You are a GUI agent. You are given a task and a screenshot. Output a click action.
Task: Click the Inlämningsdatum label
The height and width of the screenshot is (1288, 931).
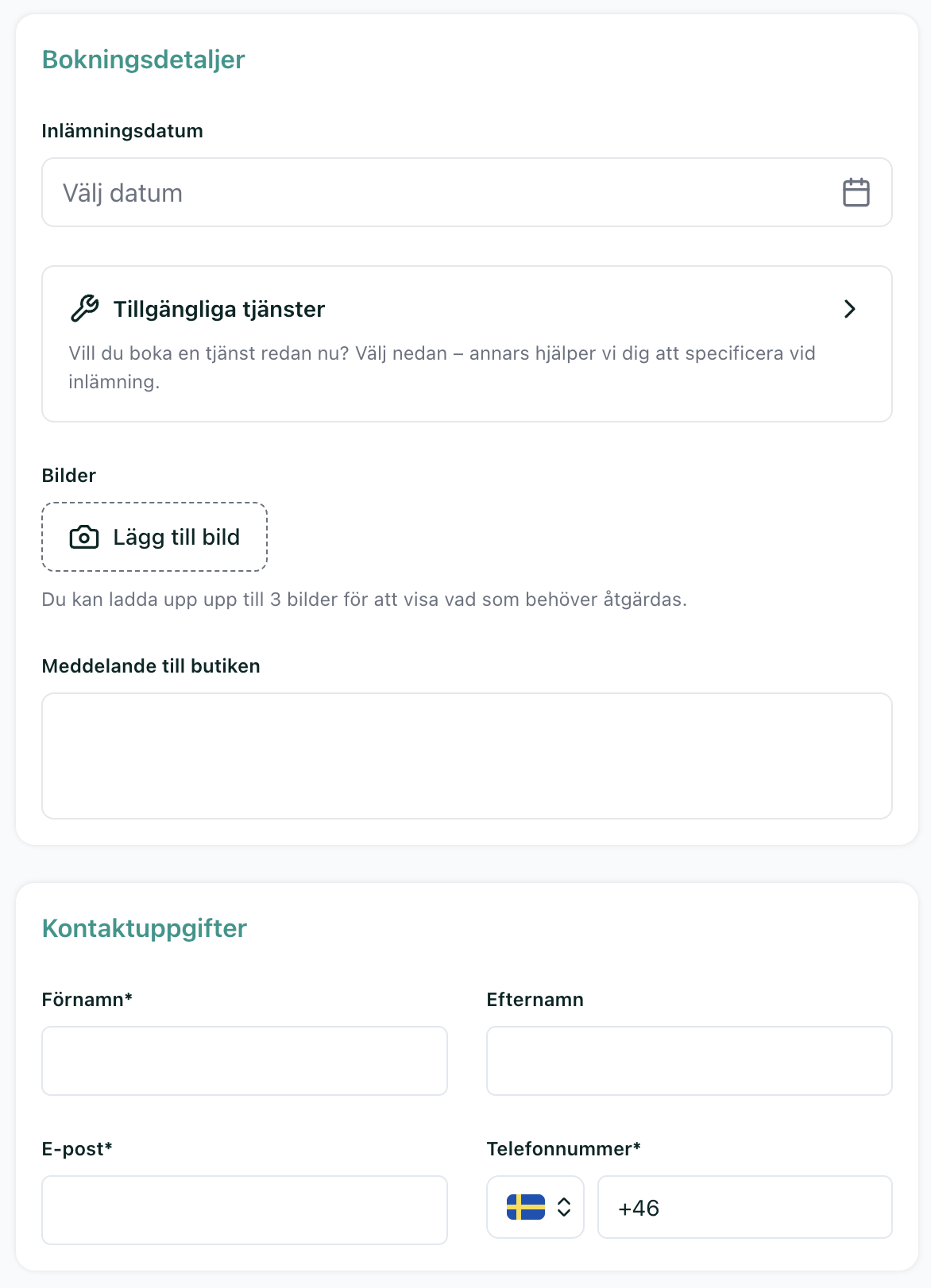point(122,131)
